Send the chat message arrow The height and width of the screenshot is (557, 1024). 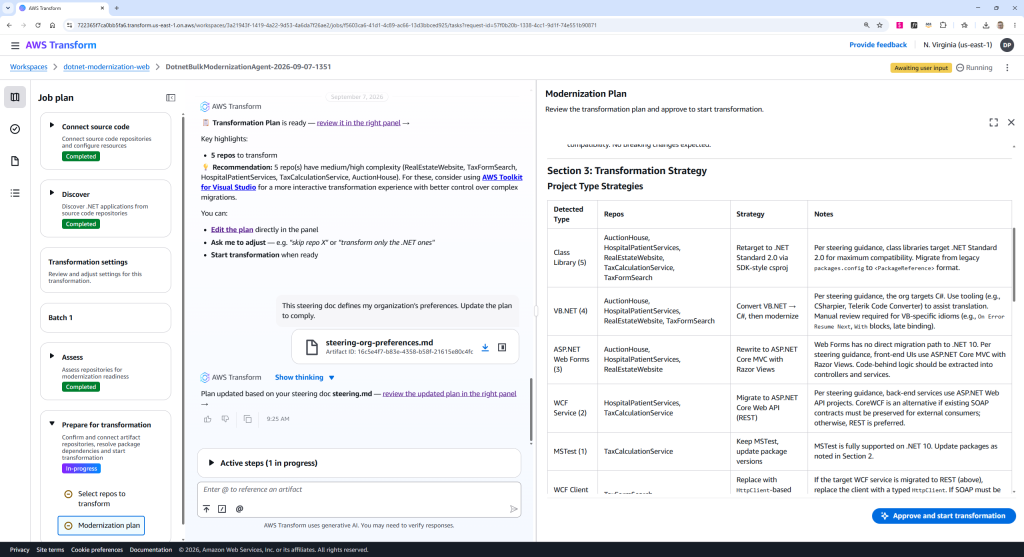[x=513, y=509]
